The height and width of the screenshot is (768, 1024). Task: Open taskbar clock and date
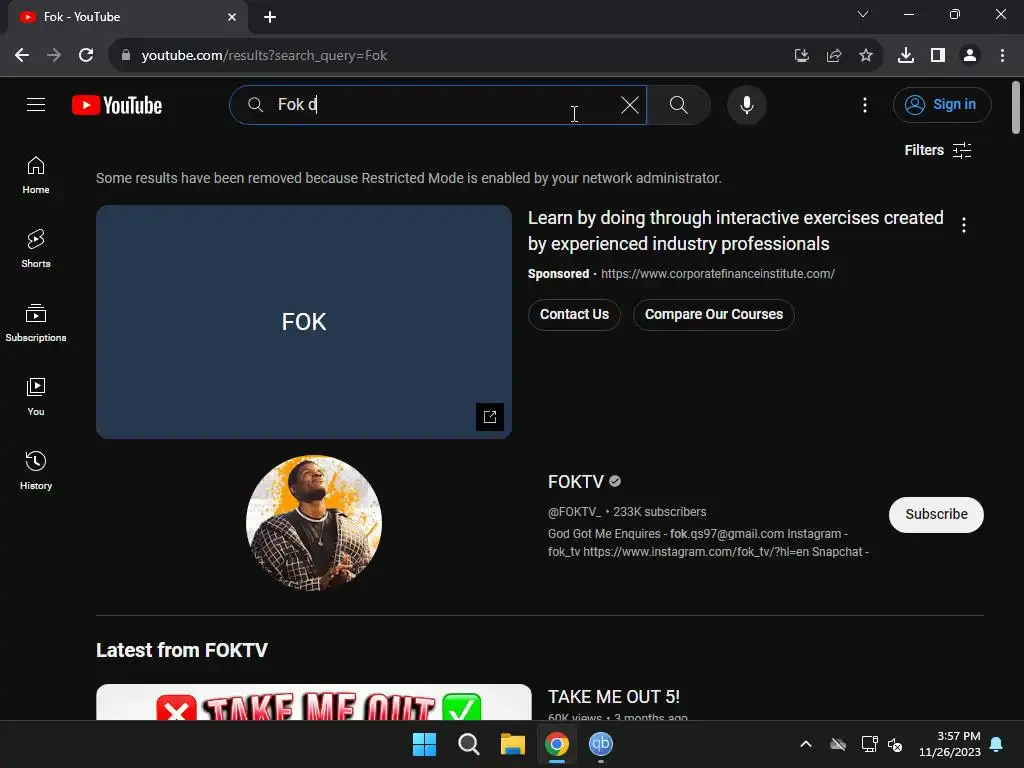pos(950,744)
